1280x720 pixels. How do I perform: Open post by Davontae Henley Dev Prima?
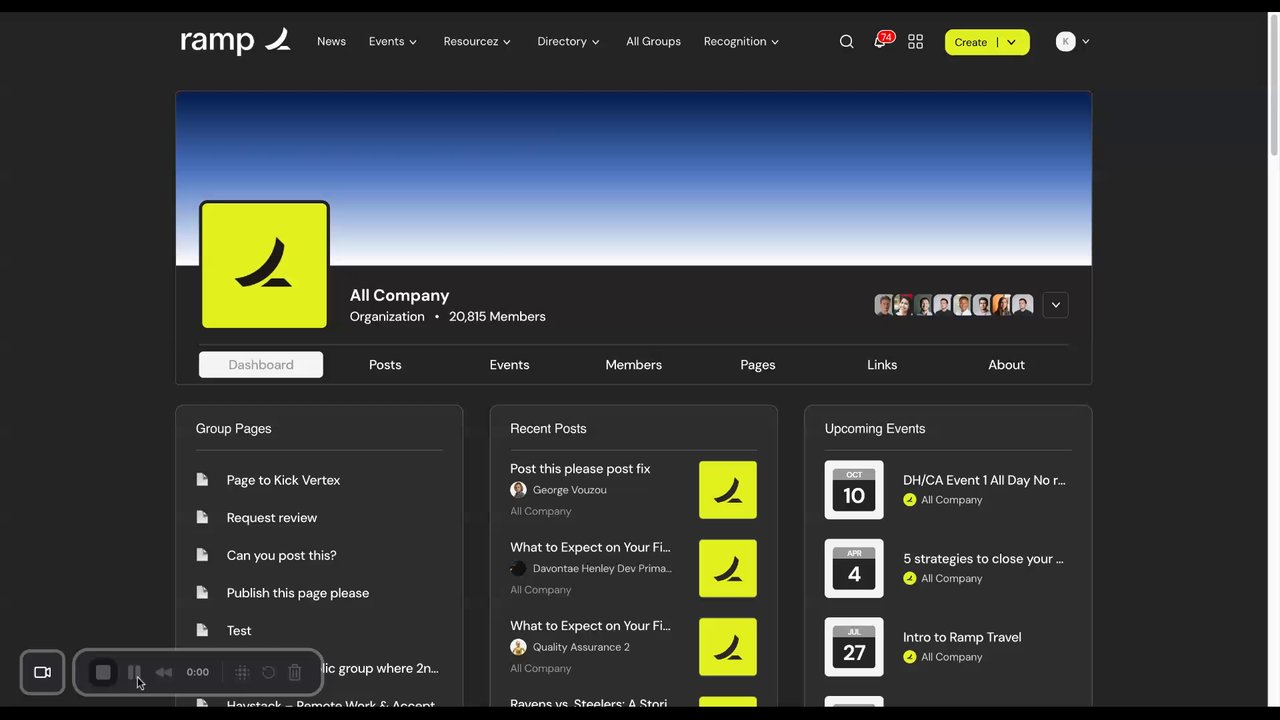(590, 547)
